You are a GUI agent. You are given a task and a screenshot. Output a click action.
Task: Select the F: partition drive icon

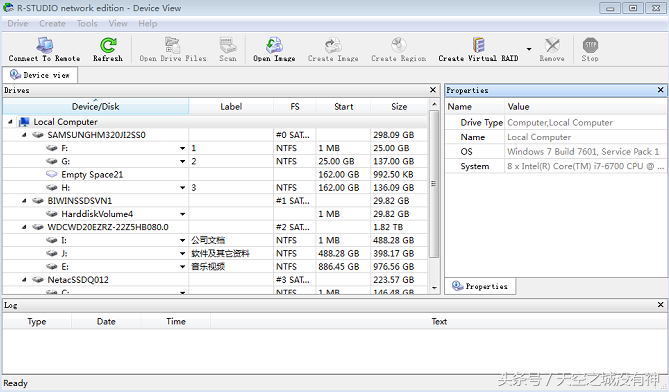point(52,148)
